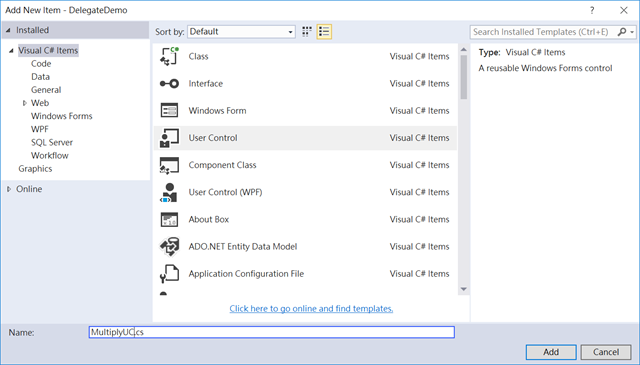Click the template list vertical scrollbar
This screenshot has height=365, width=640.
pos(464,169)
